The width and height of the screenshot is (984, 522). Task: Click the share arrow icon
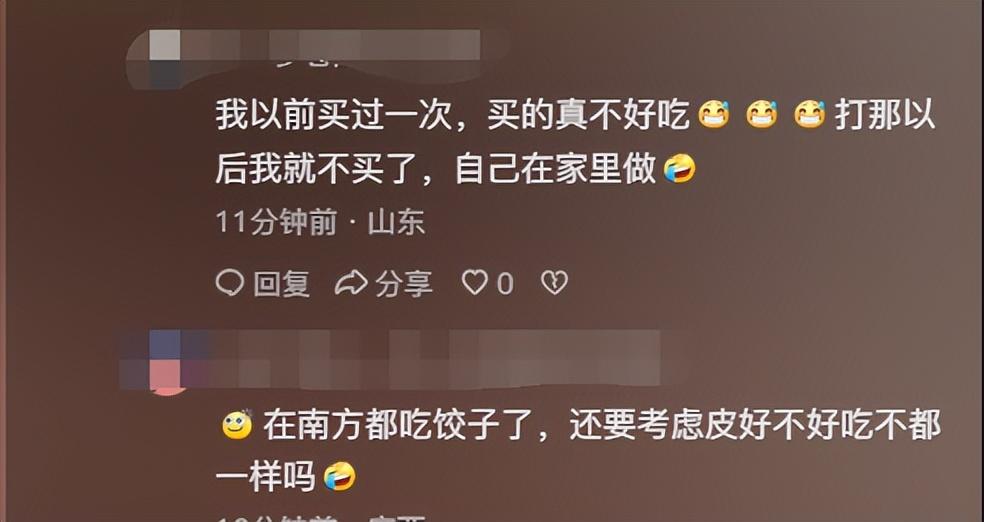(351, 283)
